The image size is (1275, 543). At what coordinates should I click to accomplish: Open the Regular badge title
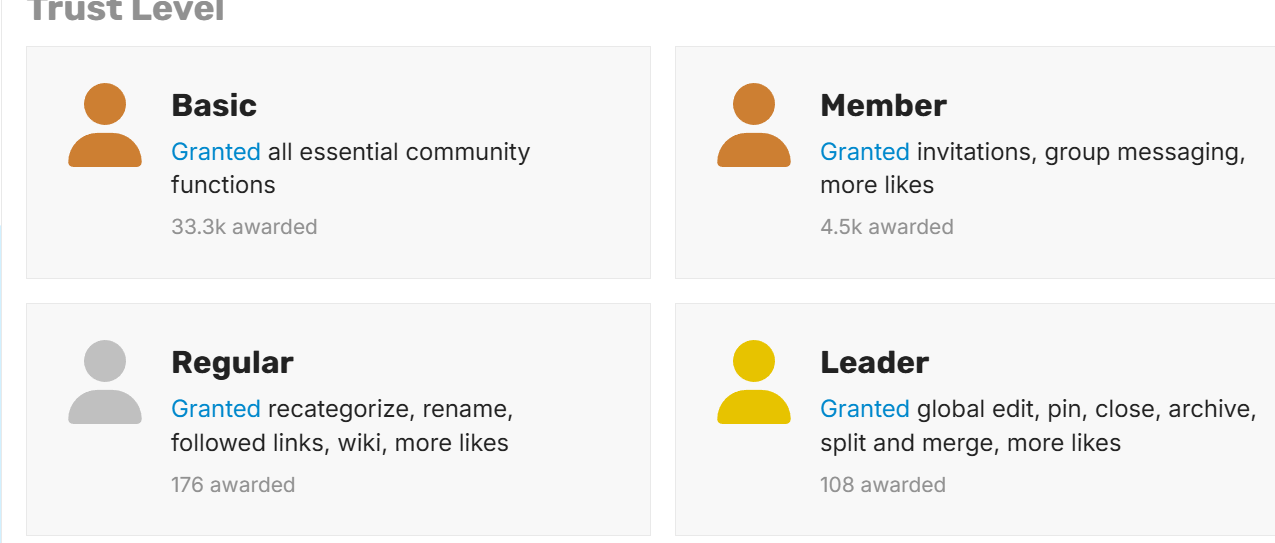pyautogui.click(x=232, y=362)
